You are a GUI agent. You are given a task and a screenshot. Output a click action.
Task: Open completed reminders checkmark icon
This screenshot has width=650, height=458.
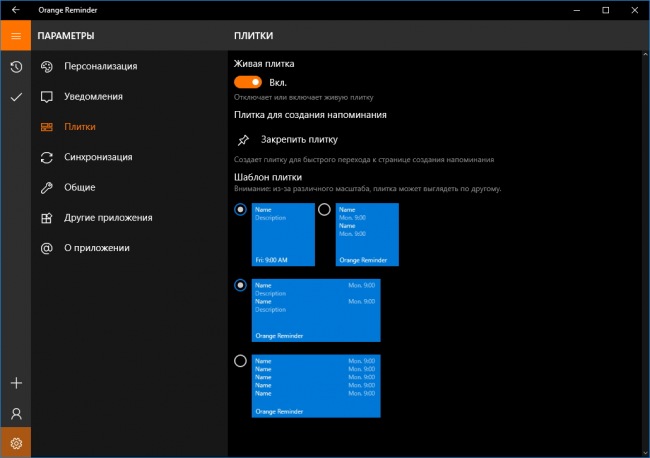point(16,97)
